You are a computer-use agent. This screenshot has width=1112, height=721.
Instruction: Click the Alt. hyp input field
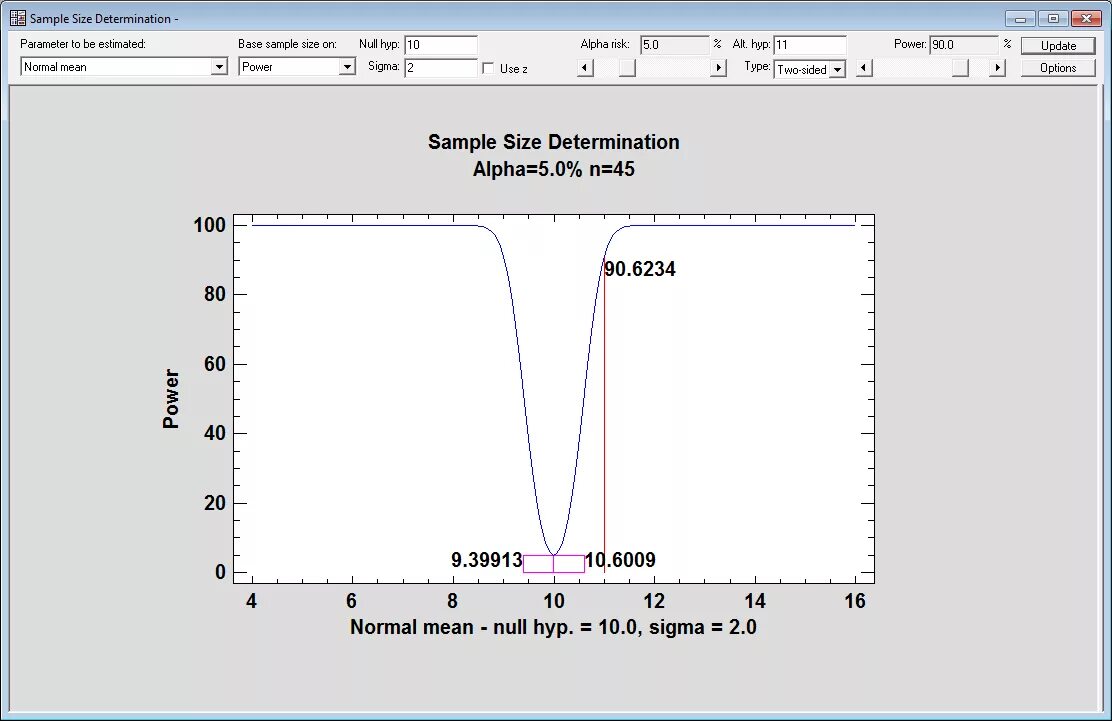(810, 45)
